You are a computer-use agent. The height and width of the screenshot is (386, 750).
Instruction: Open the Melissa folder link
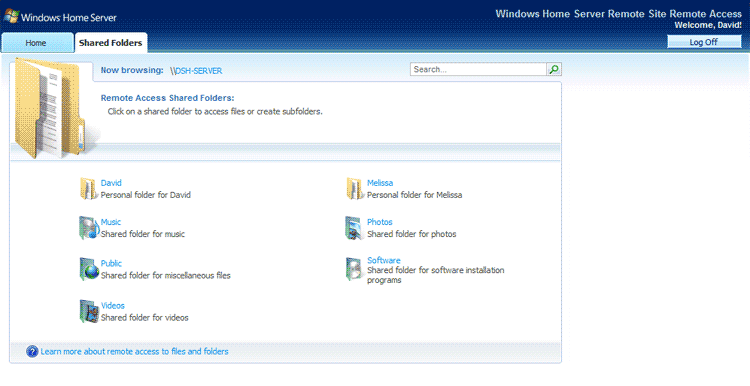coord(380,183)
